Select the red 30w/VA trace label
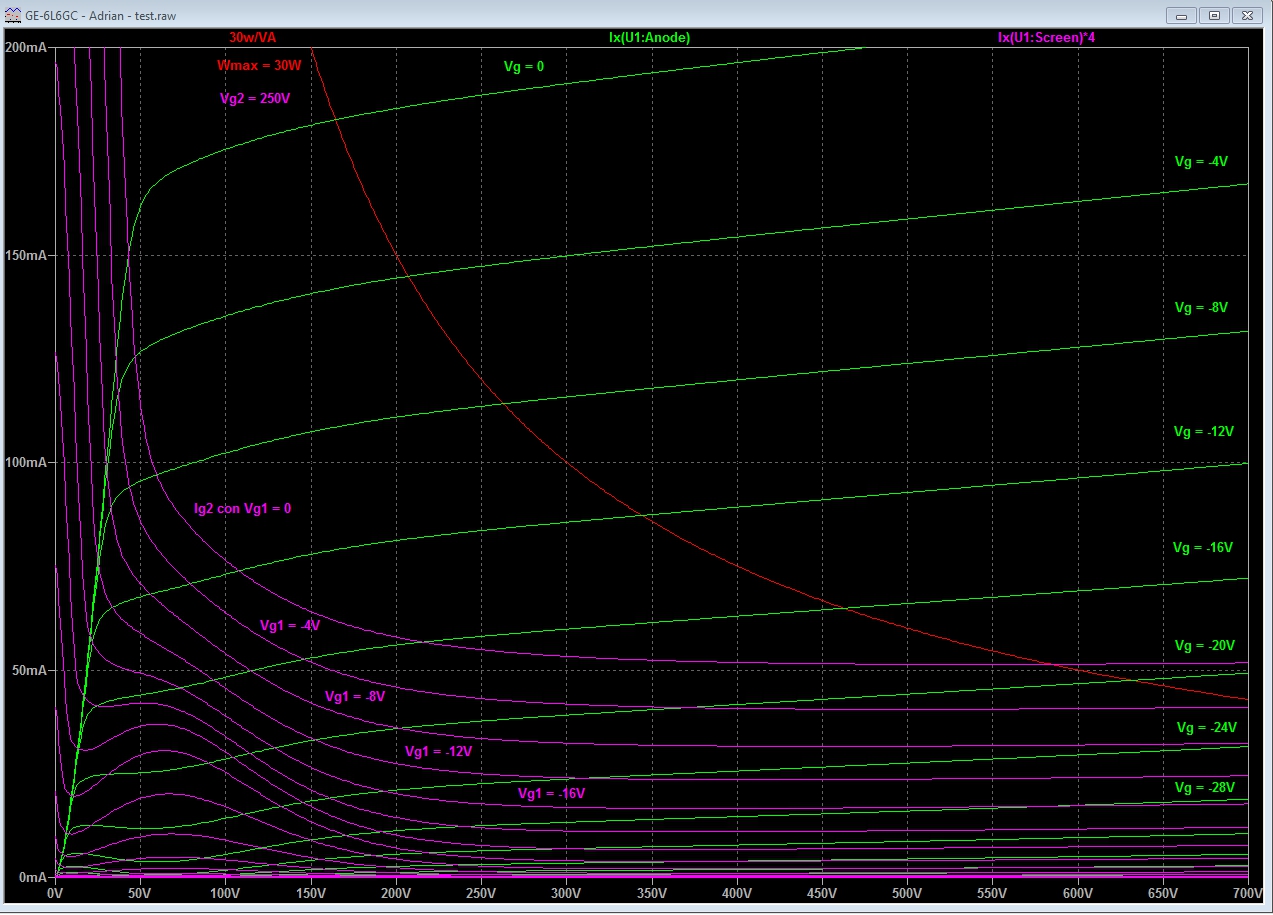1273x915 pixels. click(252, 37)
